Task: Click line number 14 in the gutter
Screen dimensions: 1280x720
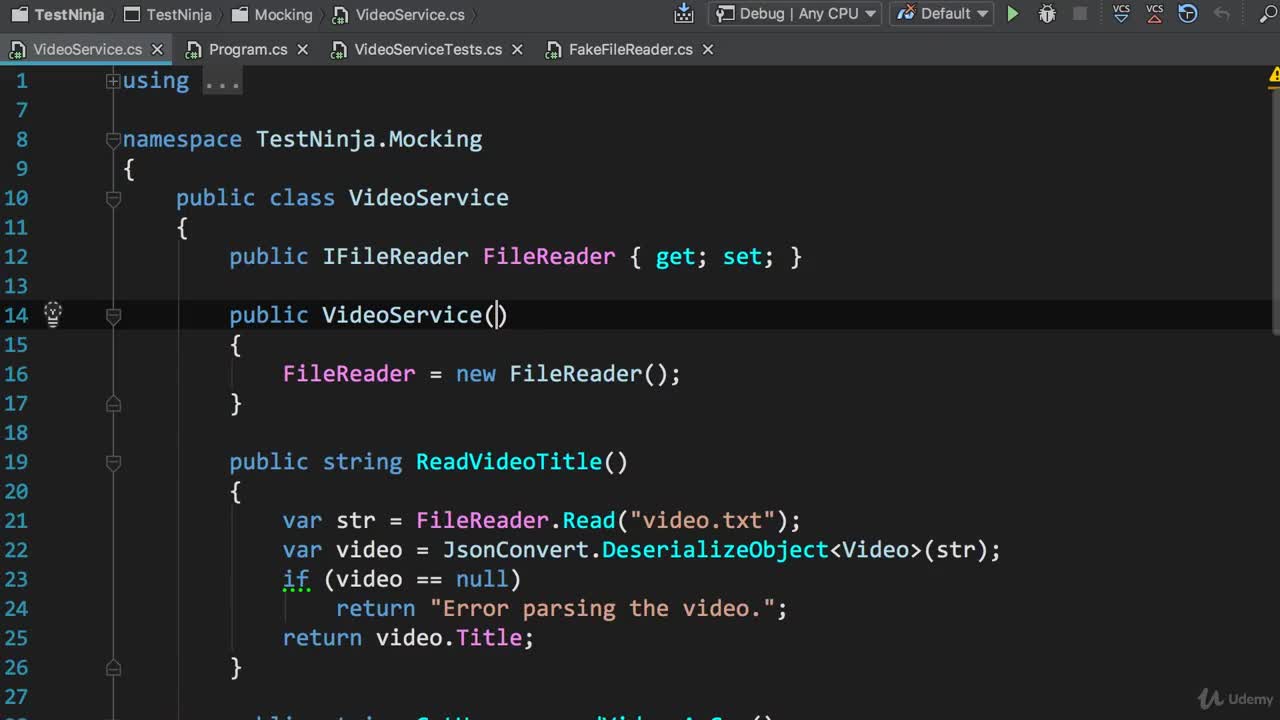Action: [16, 315]
